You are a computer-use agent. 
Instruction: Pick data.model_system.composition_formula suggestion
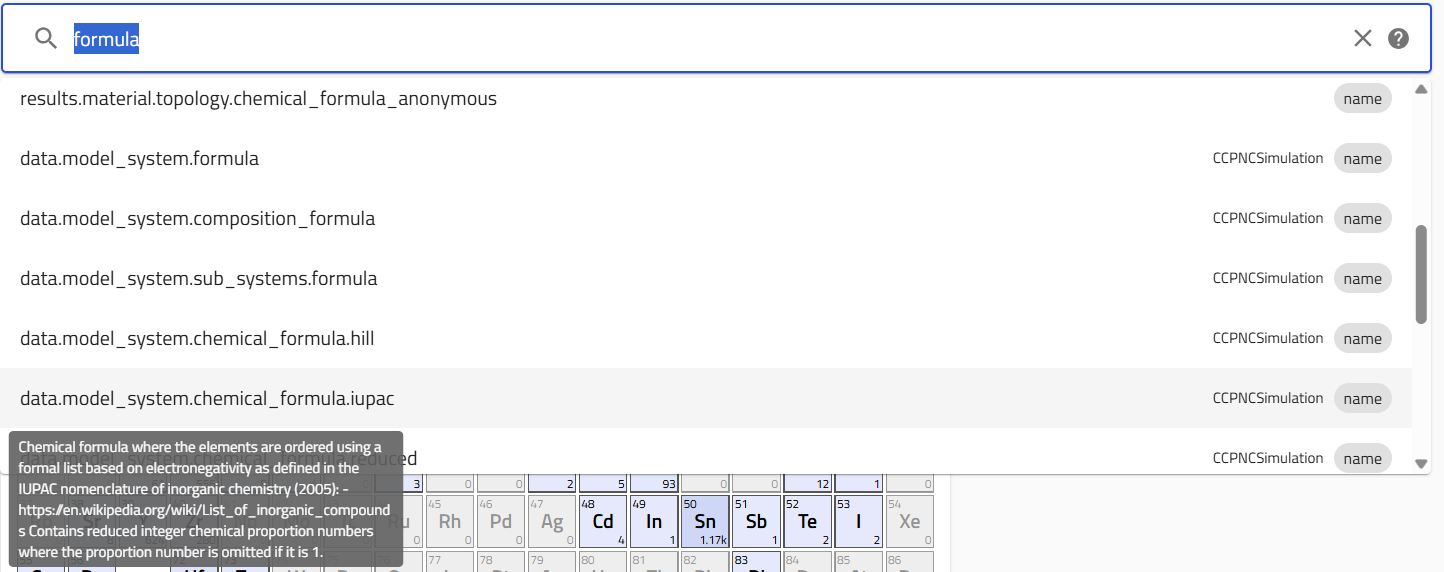point(706,219)
